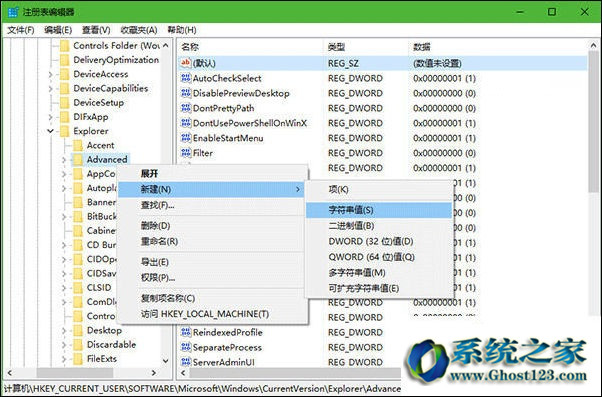Expand the DeviceAccess tree node
This screenshot has width=602, height=397.
click(x=50, y=74)
